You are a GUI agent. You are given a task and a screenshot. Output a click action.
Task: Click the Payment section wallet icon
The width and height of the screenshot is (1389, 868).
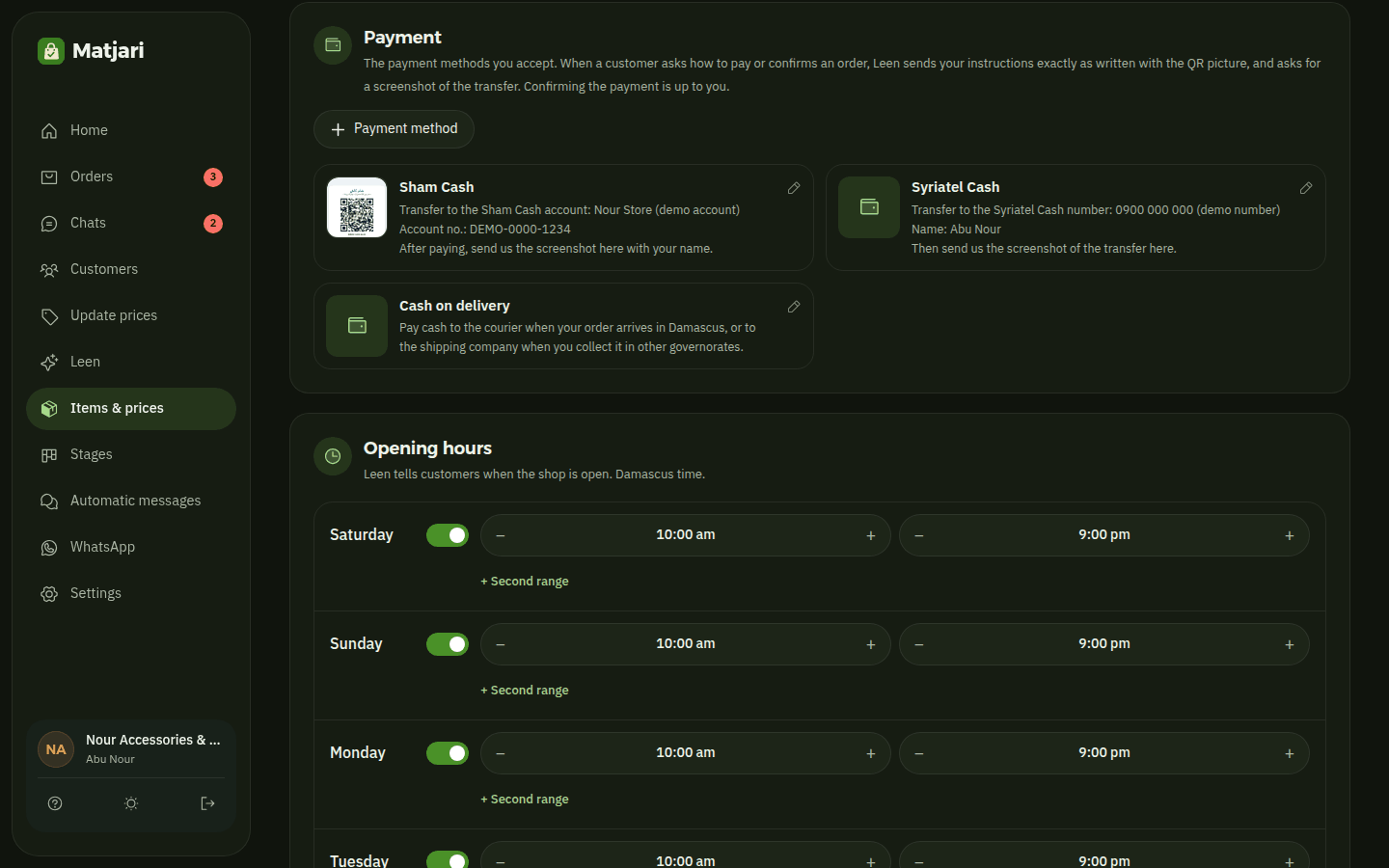(333, 45)
